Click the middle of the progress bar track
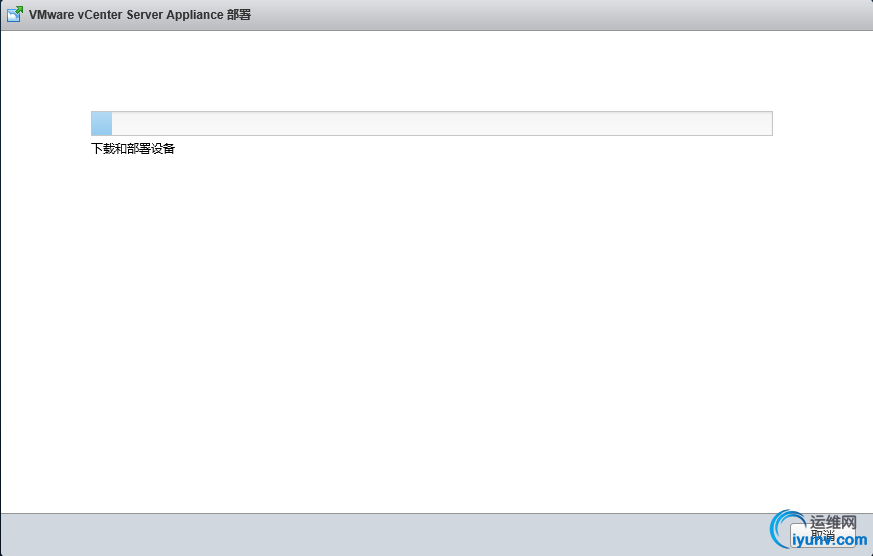This screenshot has width=873, height=556. pyautogui.click(x=432, y=124)
